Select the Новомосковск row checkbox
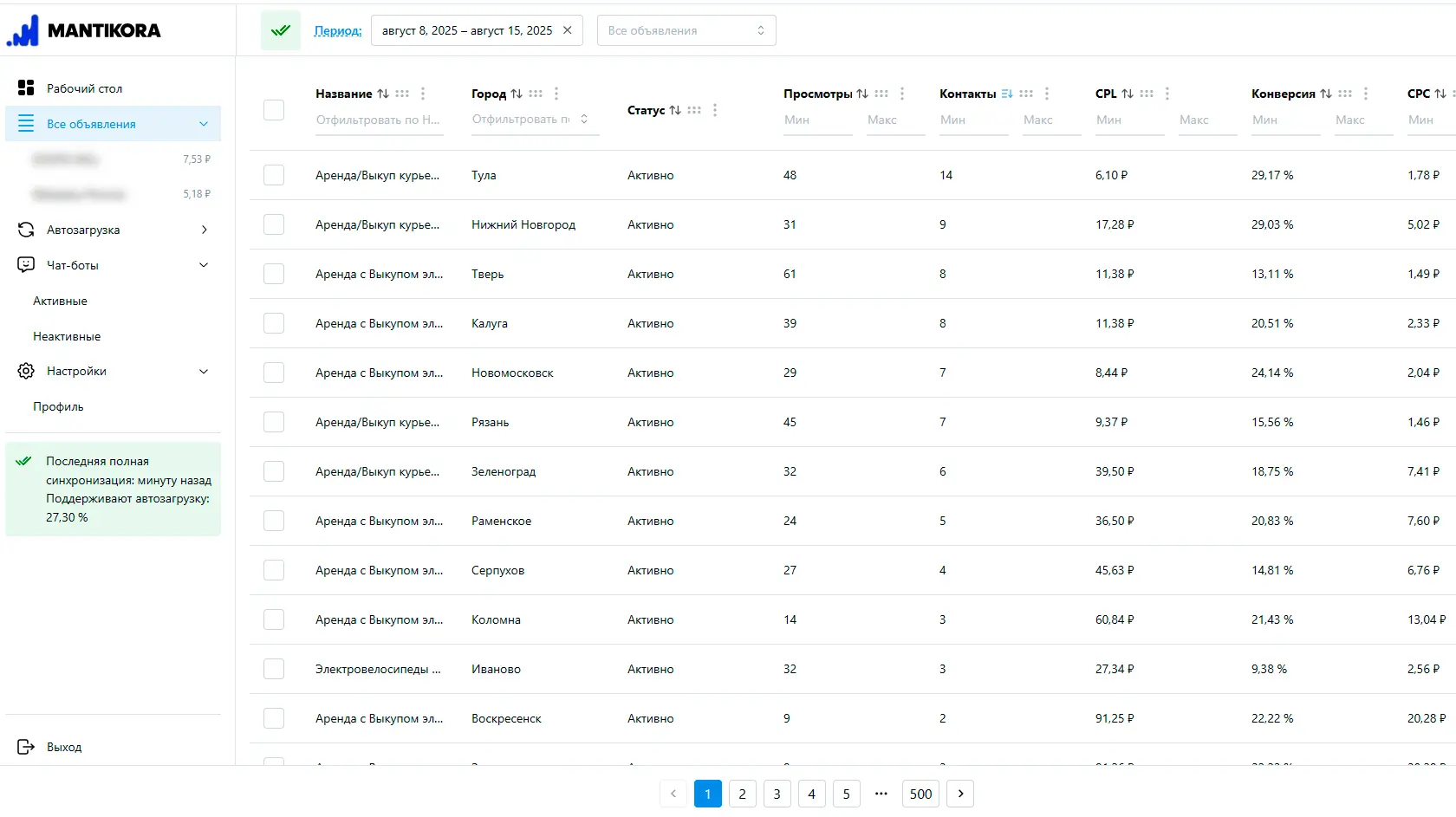1456x817 pixels. click(x=274, y=373)
